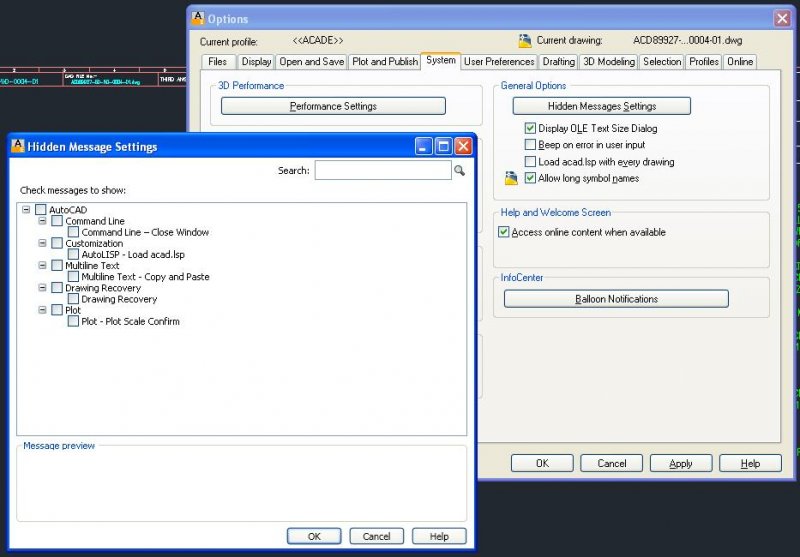
Task: Check the Drawing Recovery group checkbox
Action: [x=57, y=288]
